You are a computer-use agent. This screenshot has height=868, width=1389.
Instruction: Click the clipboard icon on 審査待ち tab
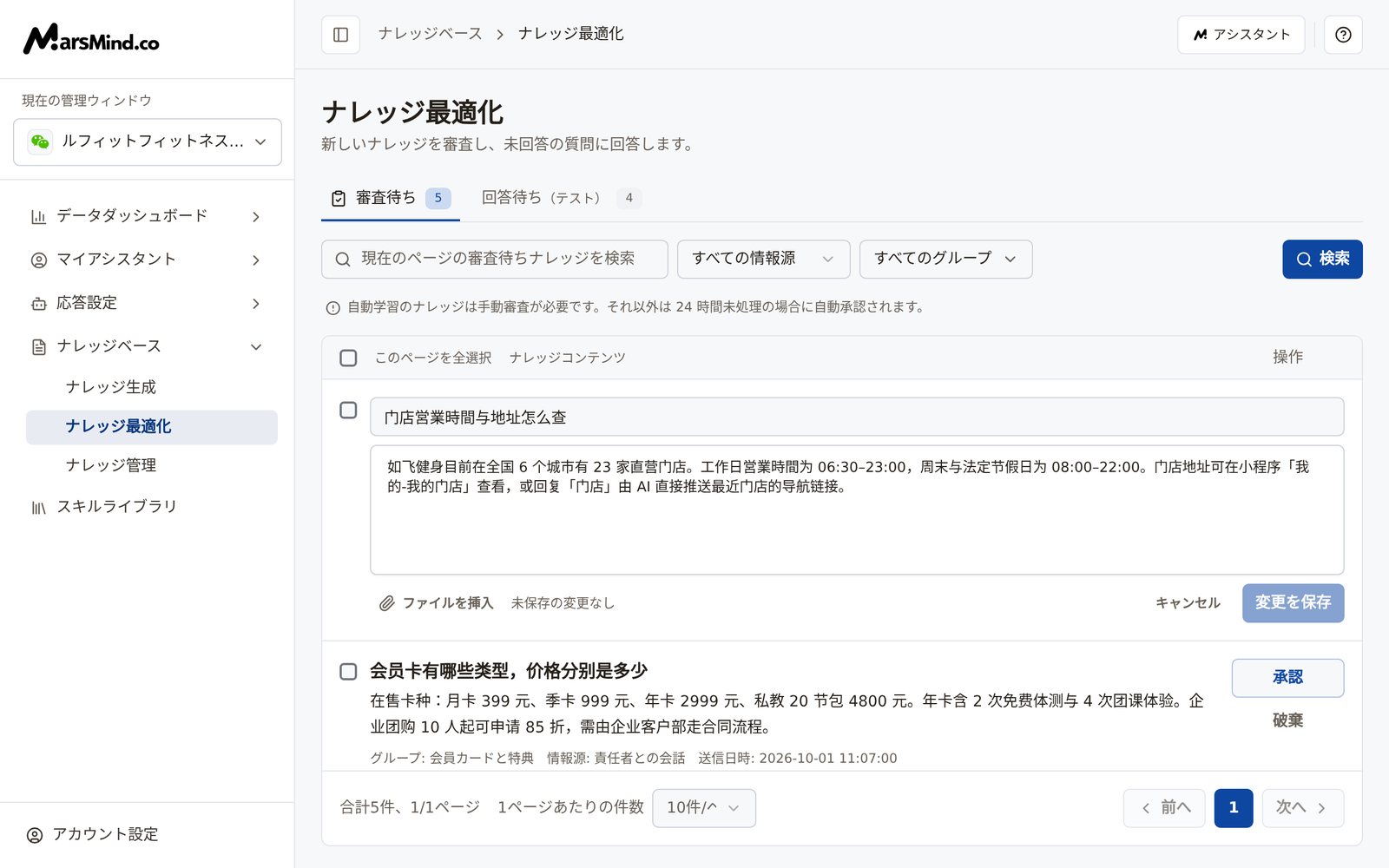(339, 199)
